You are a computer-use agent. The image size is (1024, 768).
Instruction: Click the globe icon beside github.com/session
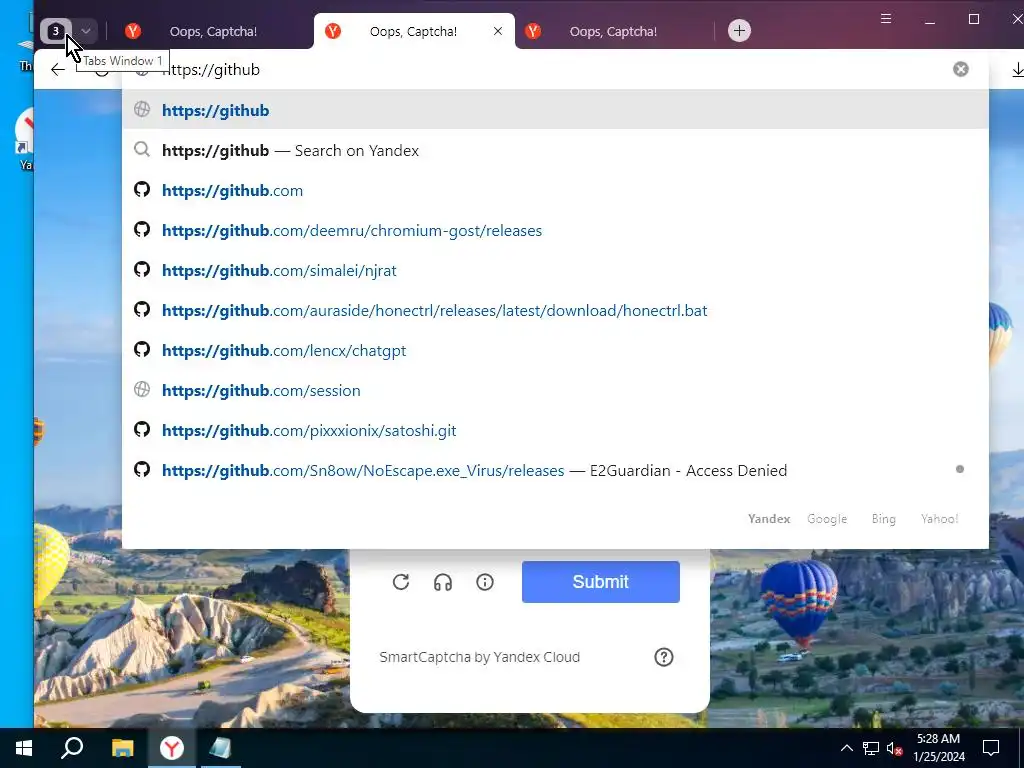142,389
